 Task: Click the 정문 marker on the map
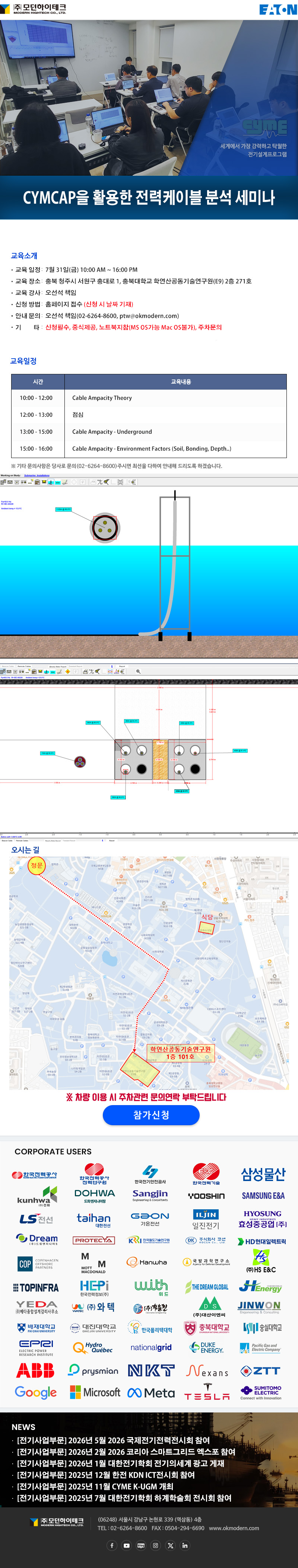(x=37, y=865)
